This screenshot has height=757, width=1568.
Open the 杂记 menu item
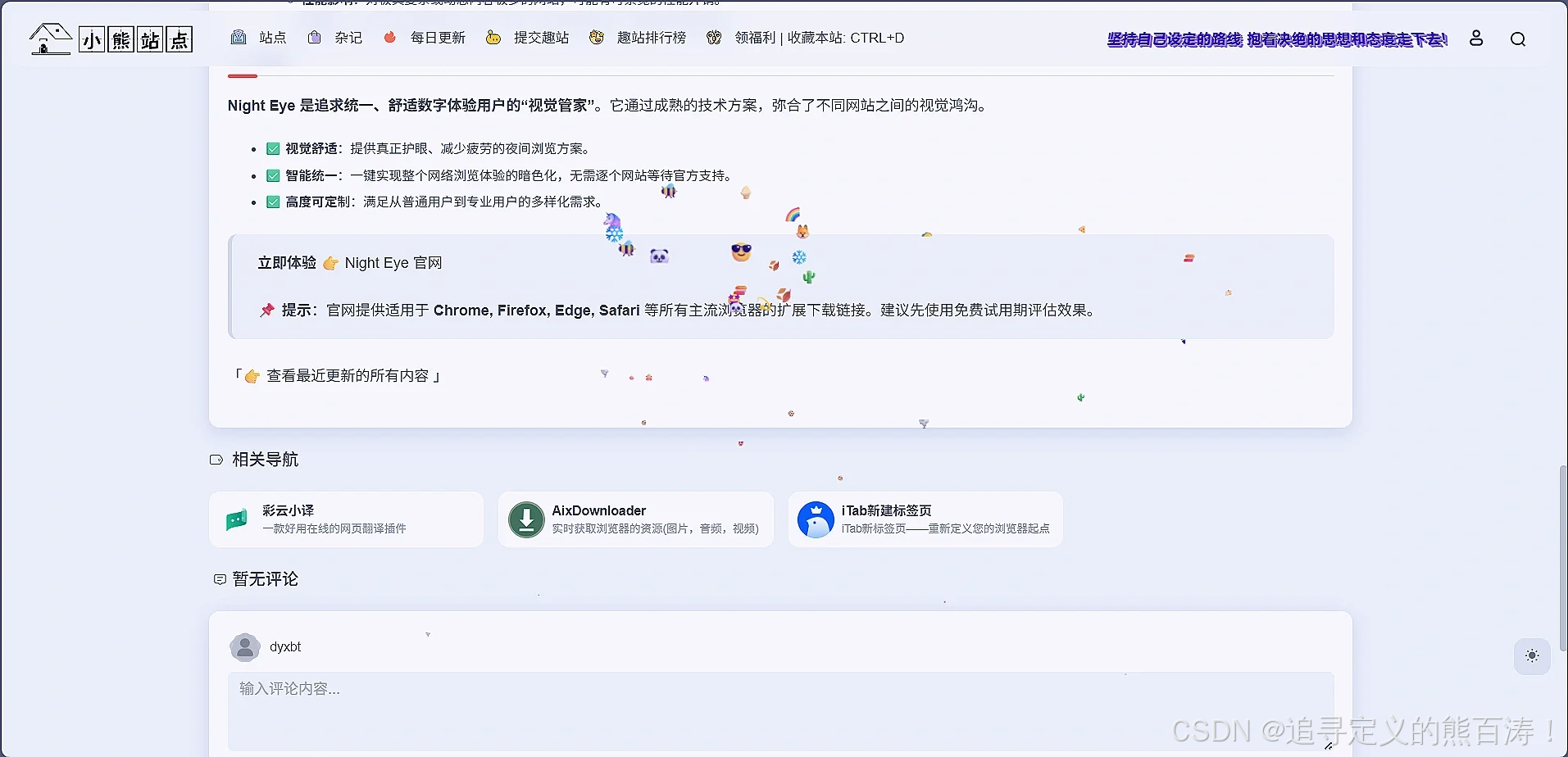click(348, 38)
